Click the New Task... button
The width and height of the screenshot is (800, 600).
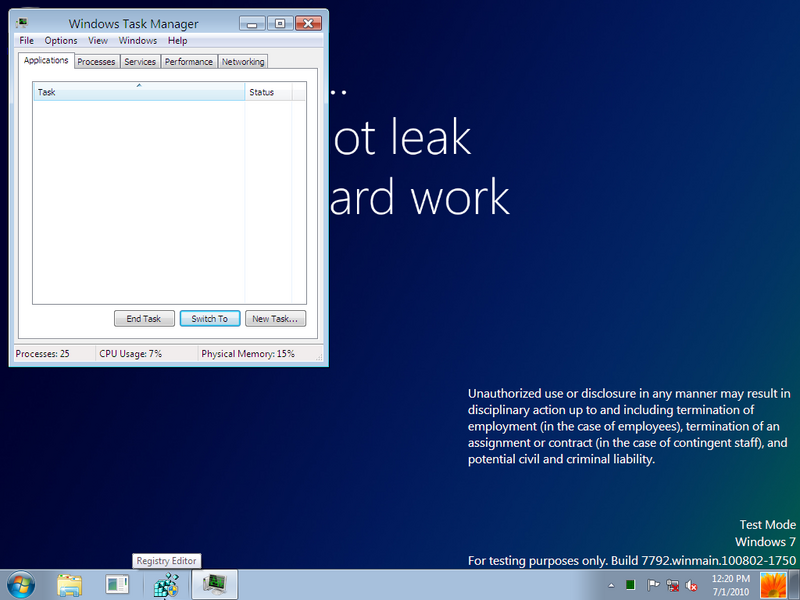(x=276, y=318)
